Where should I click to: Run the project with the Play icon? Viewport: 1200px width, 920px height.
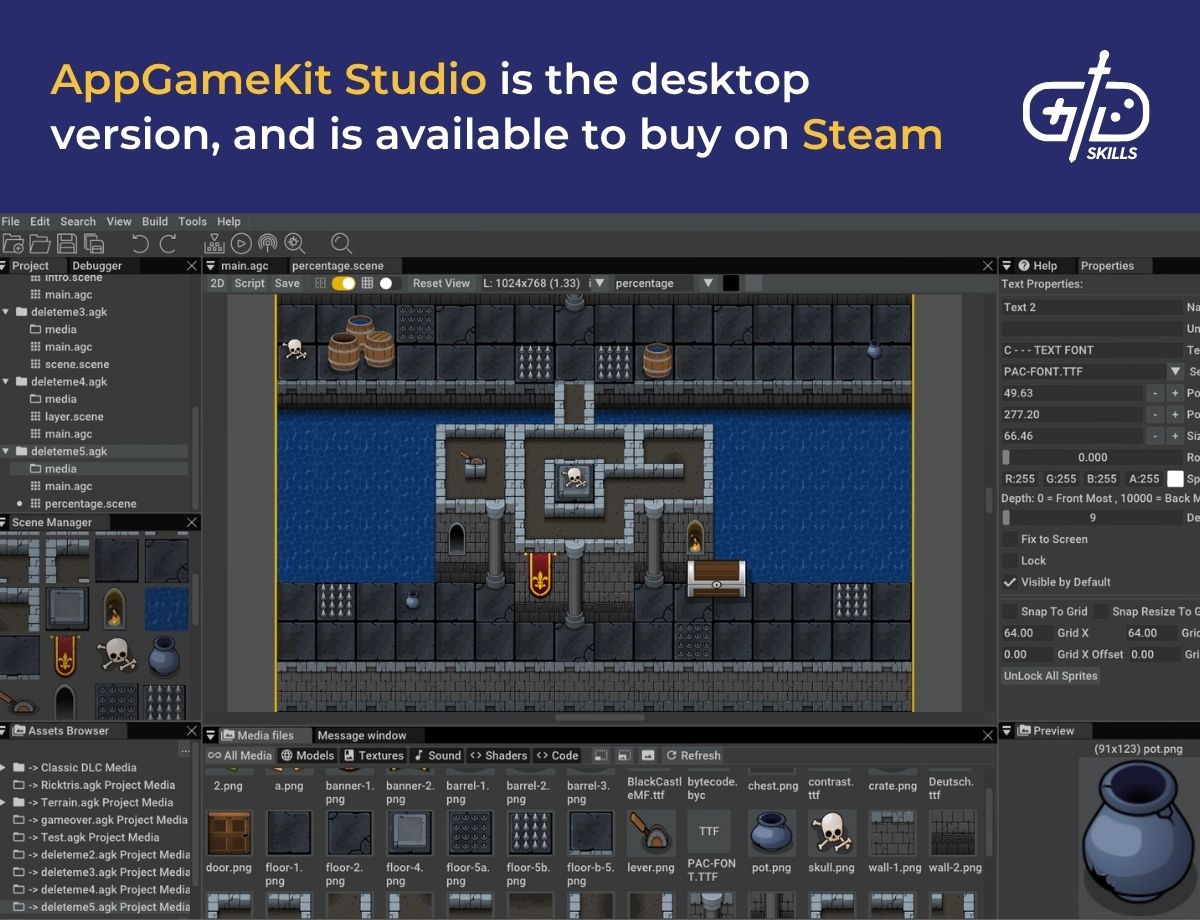click(x=241, y=243)
